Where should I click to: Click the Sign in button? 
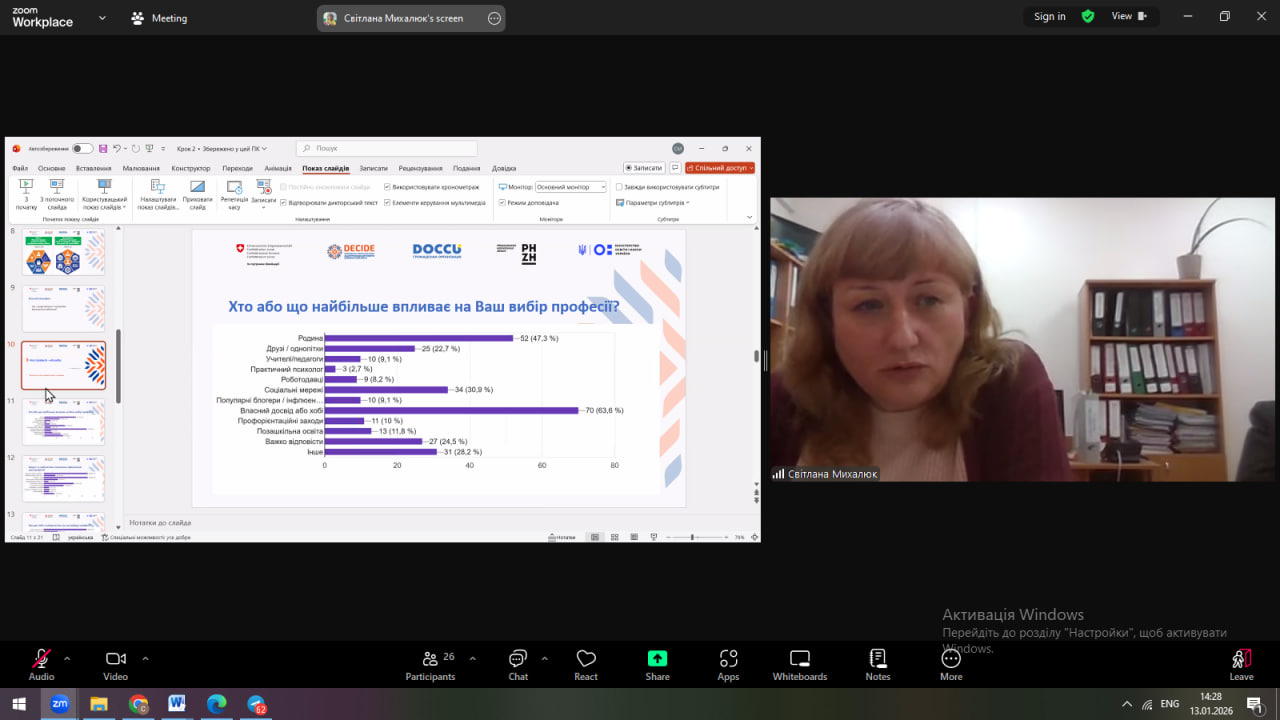tap(1049, 16)
